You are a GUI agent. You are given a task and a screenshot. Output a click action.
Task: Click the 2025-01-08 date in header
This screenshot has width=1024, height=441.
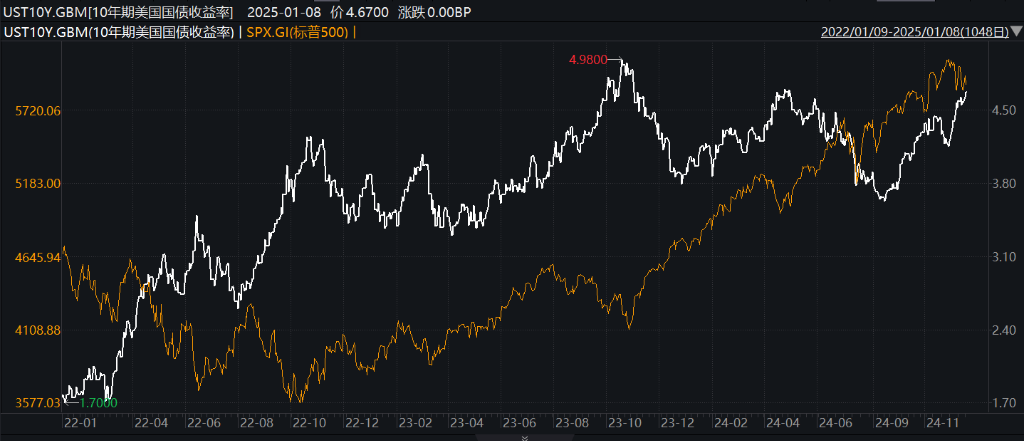point(285,12)
